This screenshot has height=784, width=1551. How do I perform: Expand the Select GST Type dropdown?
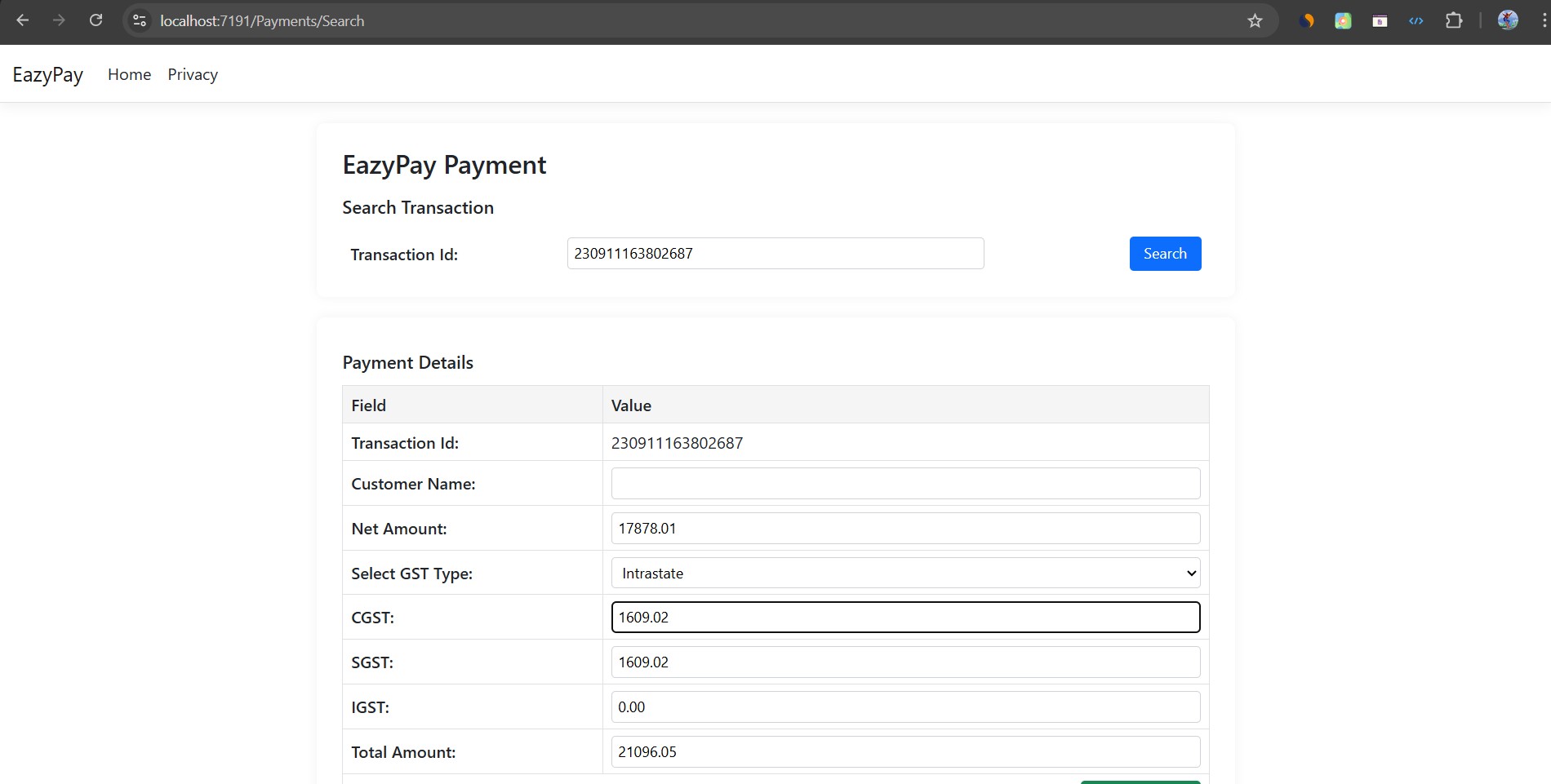(x=905, y=573)
